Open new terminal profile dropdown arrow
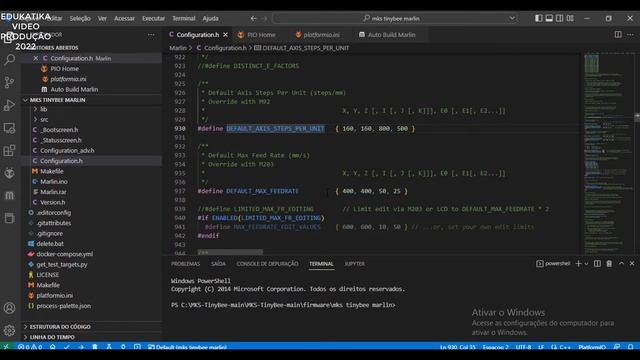This screenshot has height=360, width=640. click(586, 264)
